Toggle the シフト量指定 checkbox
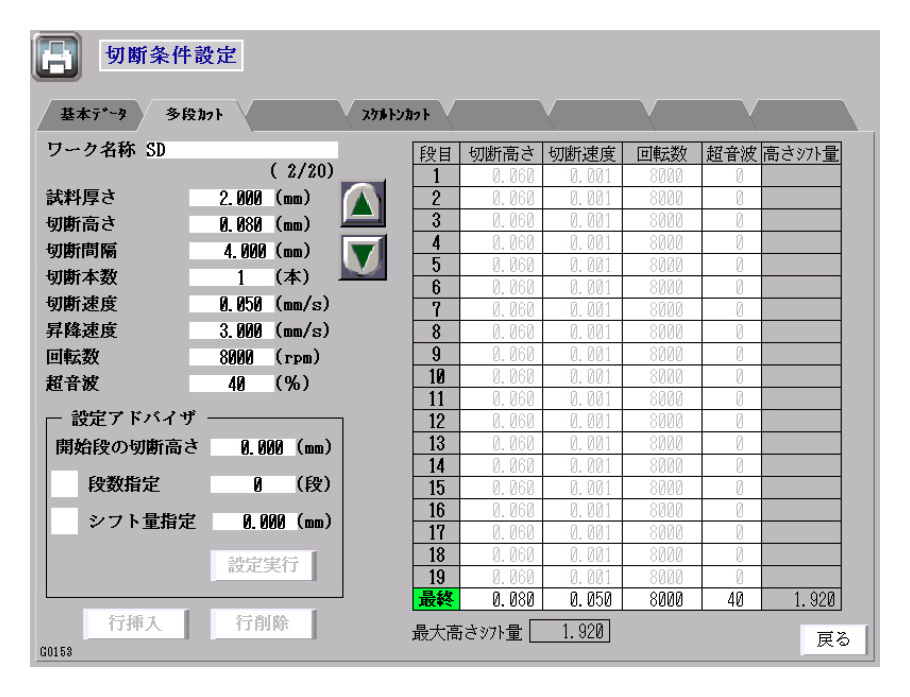This screenshot has height=697, width=910. [x=64, y=521]
